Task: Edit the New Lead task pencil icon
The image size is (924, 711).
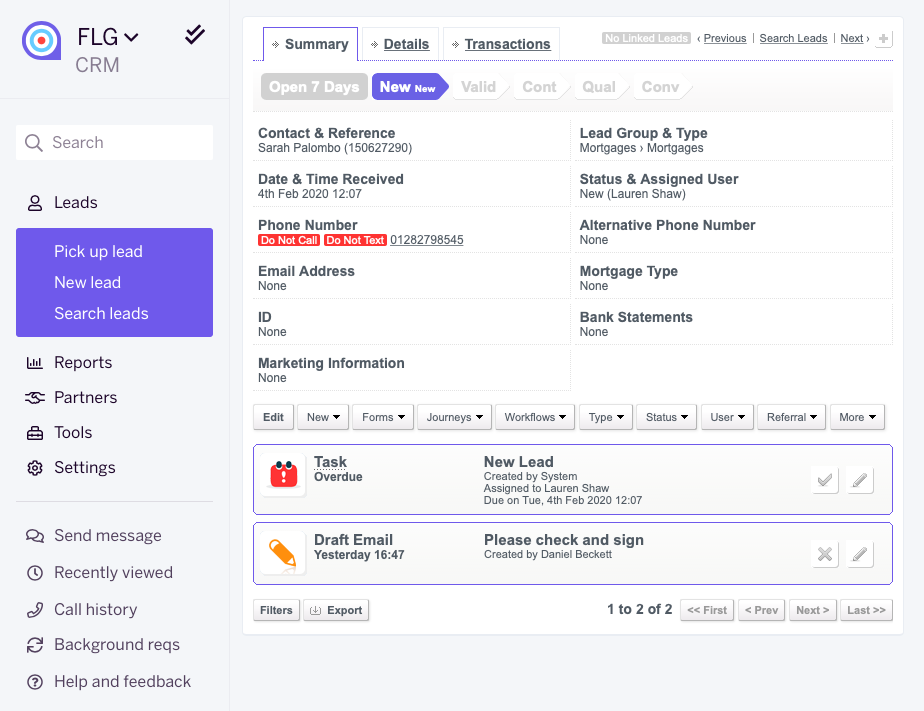Action: click(860, 480)
